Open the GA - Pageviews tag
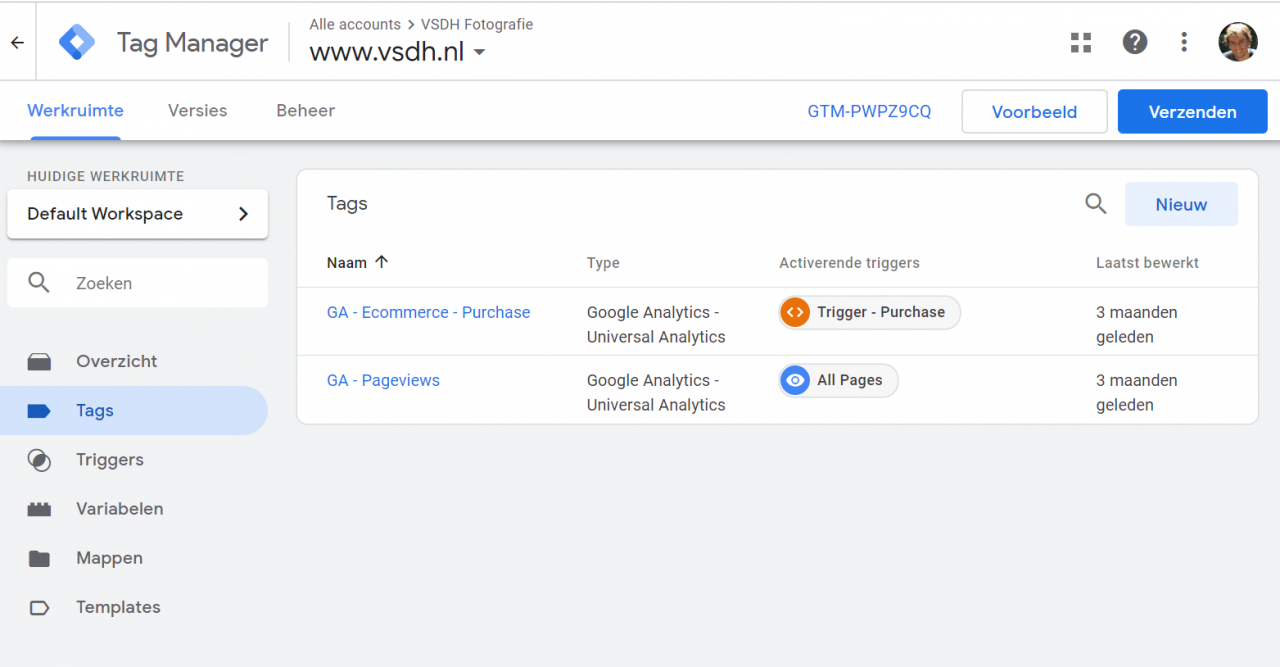 click(383, 380)
